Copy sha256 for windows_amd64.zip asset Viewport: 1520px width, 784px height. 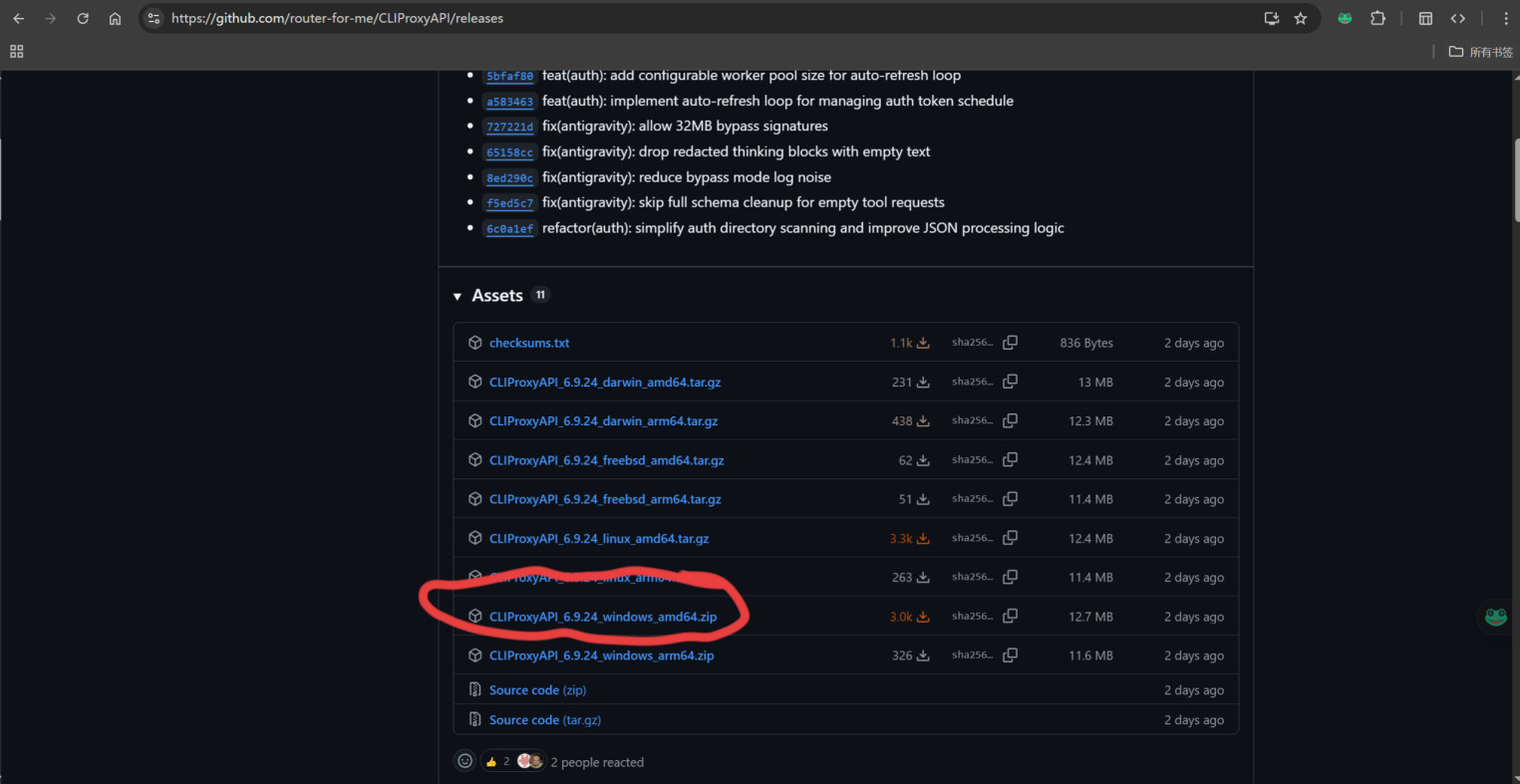(1010, 617)
